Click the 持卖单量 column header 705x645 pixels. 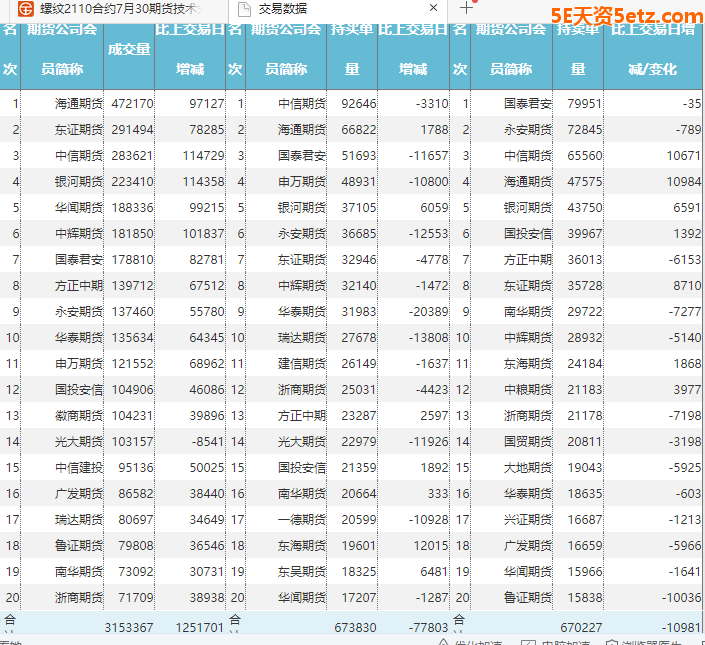coord(577,49)
